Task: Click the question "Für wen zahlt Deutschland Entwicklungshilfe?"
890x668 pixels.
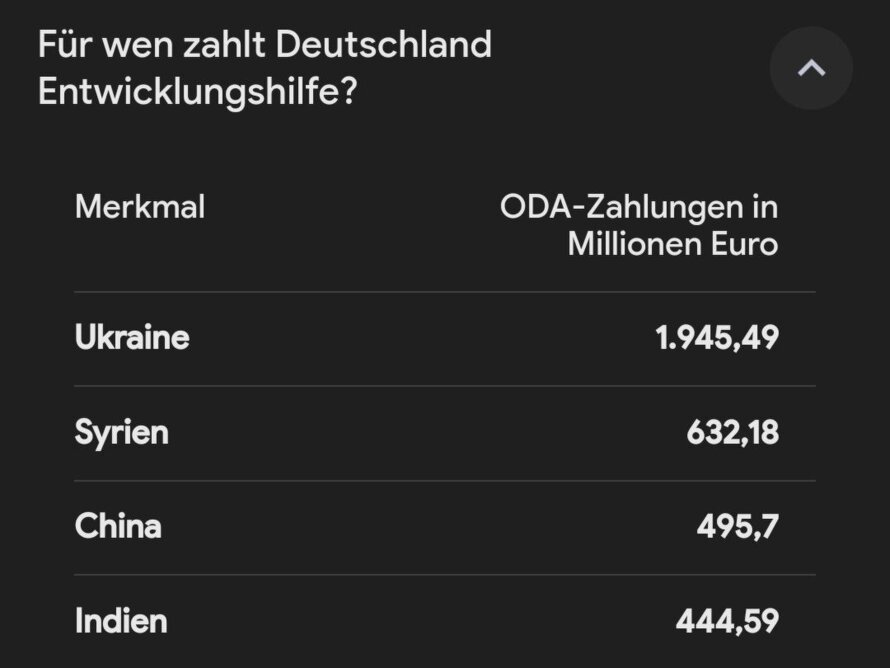Action: point(264,68)
